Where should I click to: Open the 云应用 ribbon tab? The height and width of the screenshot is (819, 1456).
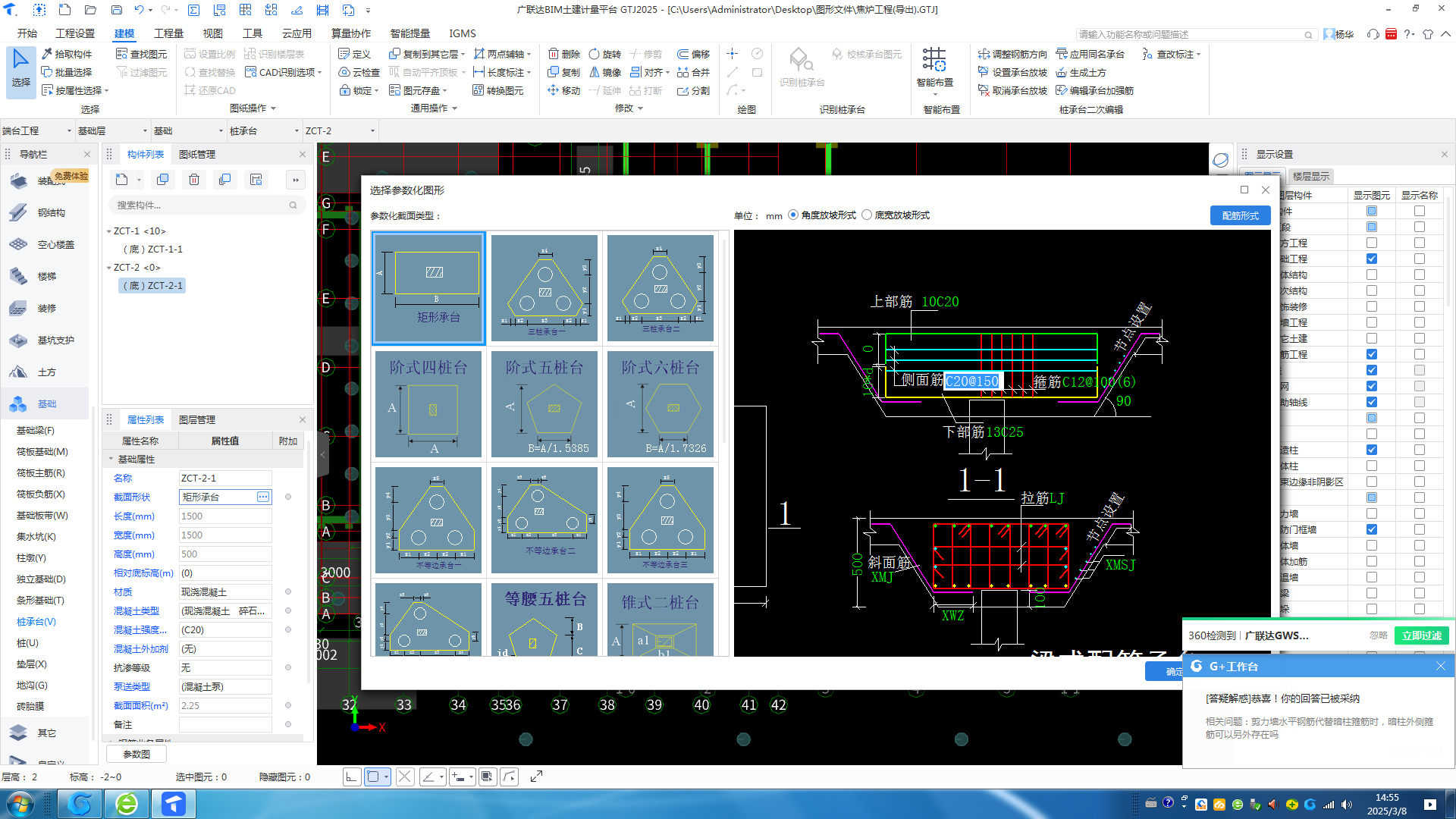click(x=297, y=33)
